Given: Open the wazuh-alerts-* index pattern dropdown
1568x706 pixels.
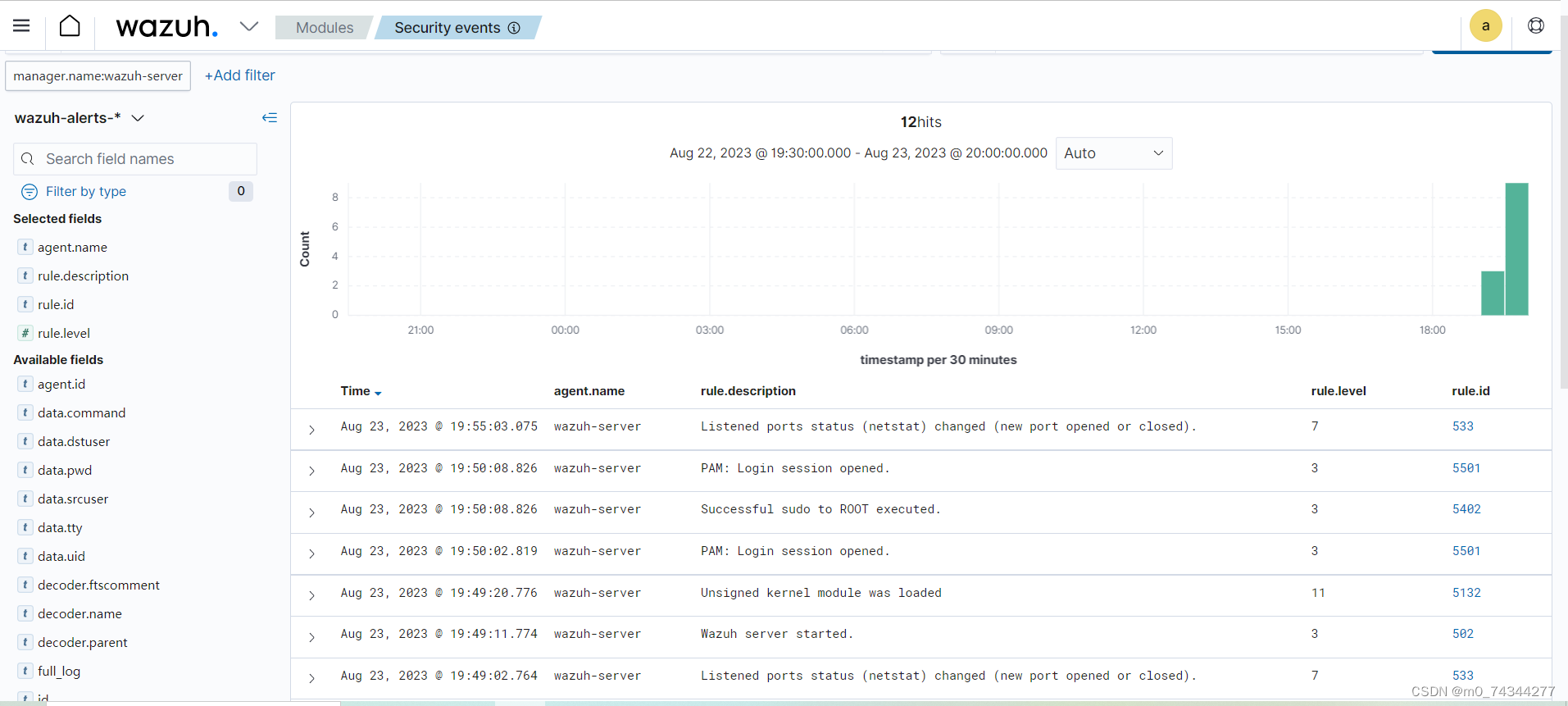Looking at the screenshot, I should [x=80, y=118].
